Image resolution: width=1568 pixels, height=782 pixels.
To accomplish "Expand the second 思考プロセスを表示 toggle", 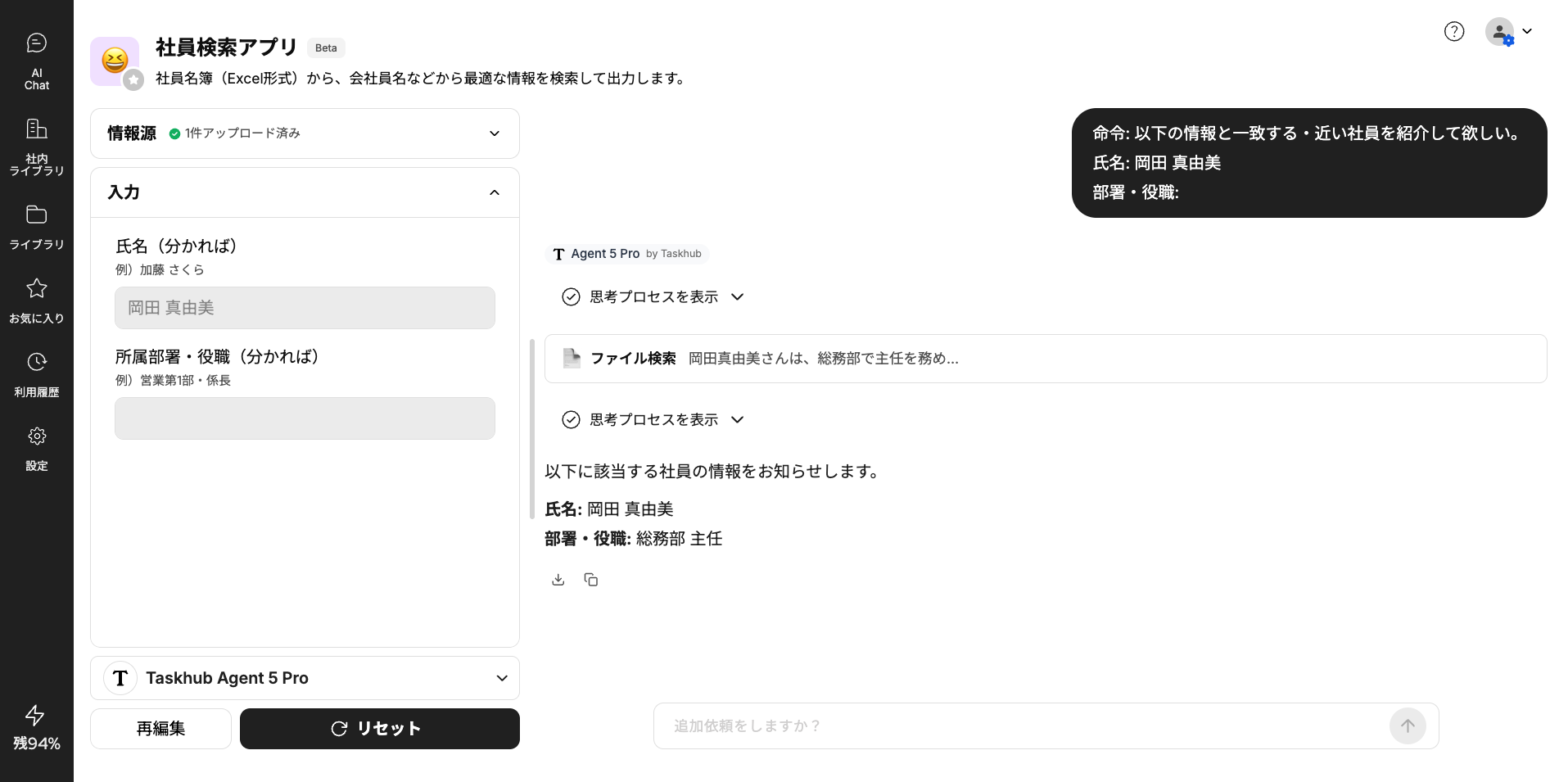I will [653, 419].
